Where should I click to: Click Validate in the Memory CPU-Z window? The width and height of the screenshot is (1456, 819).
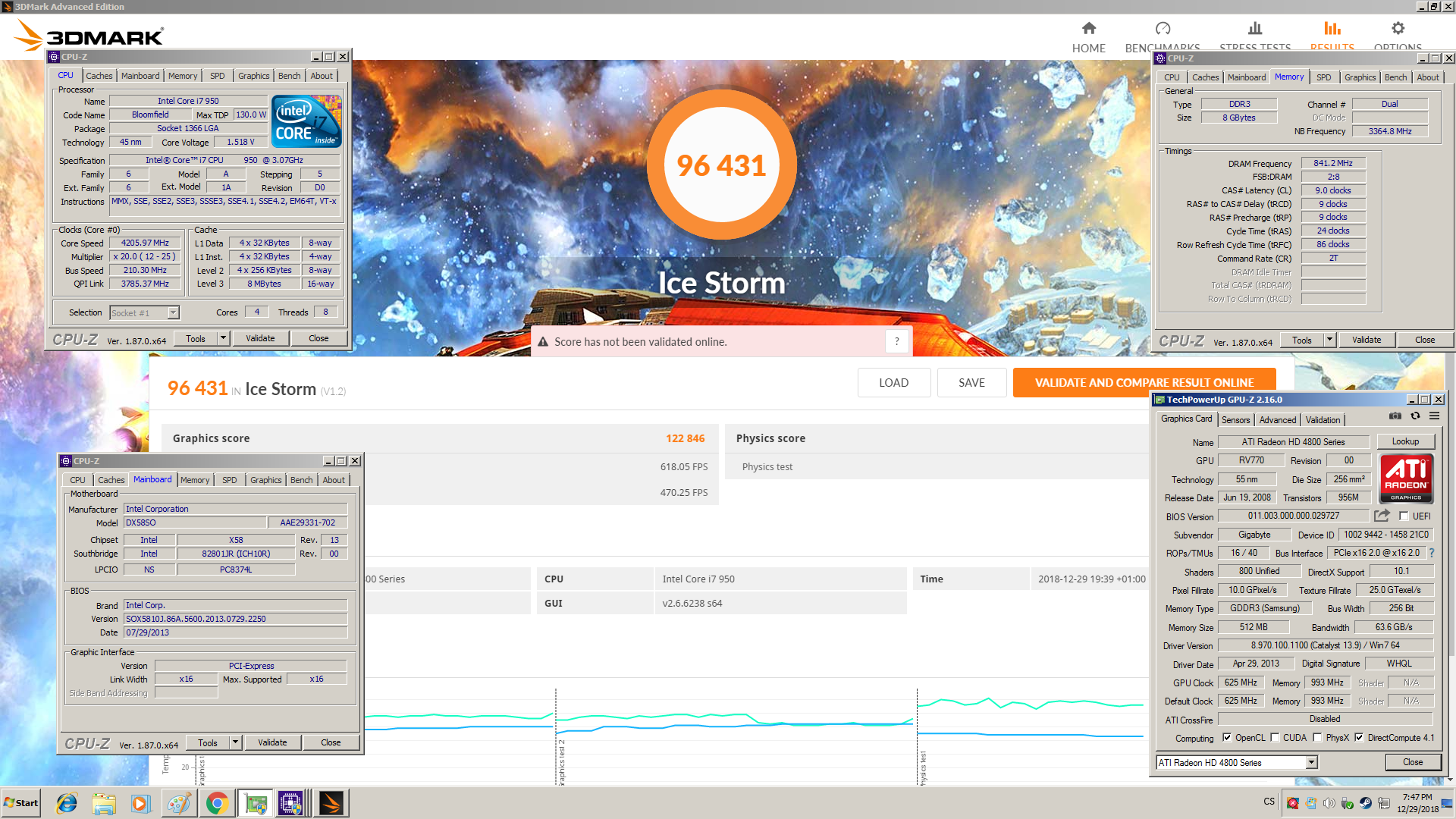[1367, 340]
